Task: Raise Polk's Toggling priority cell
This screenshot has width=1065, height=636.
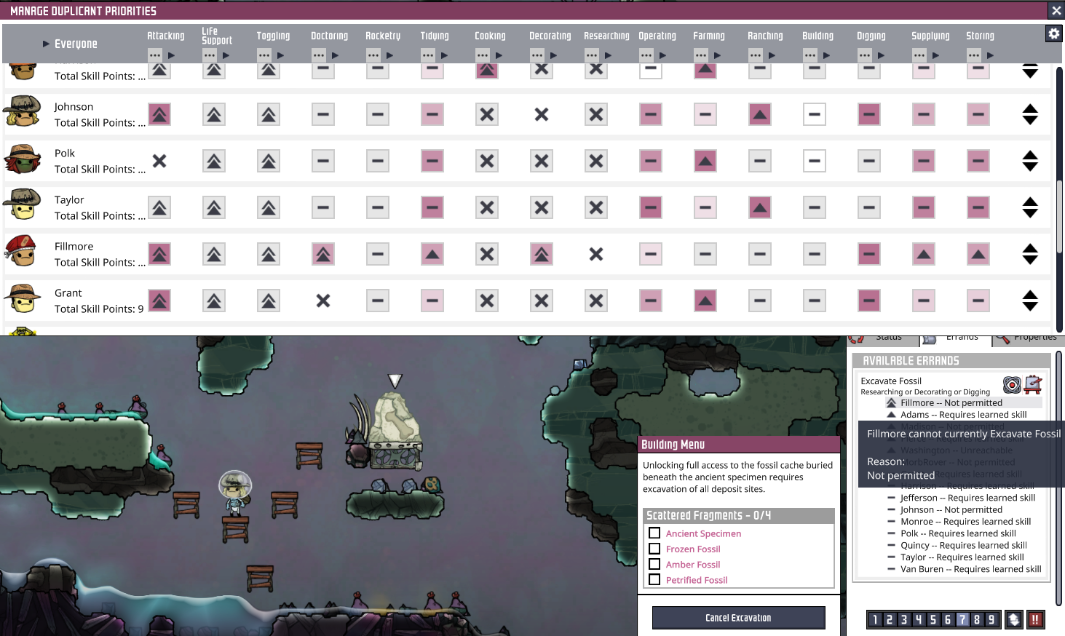Action: (x=267, y=160)
